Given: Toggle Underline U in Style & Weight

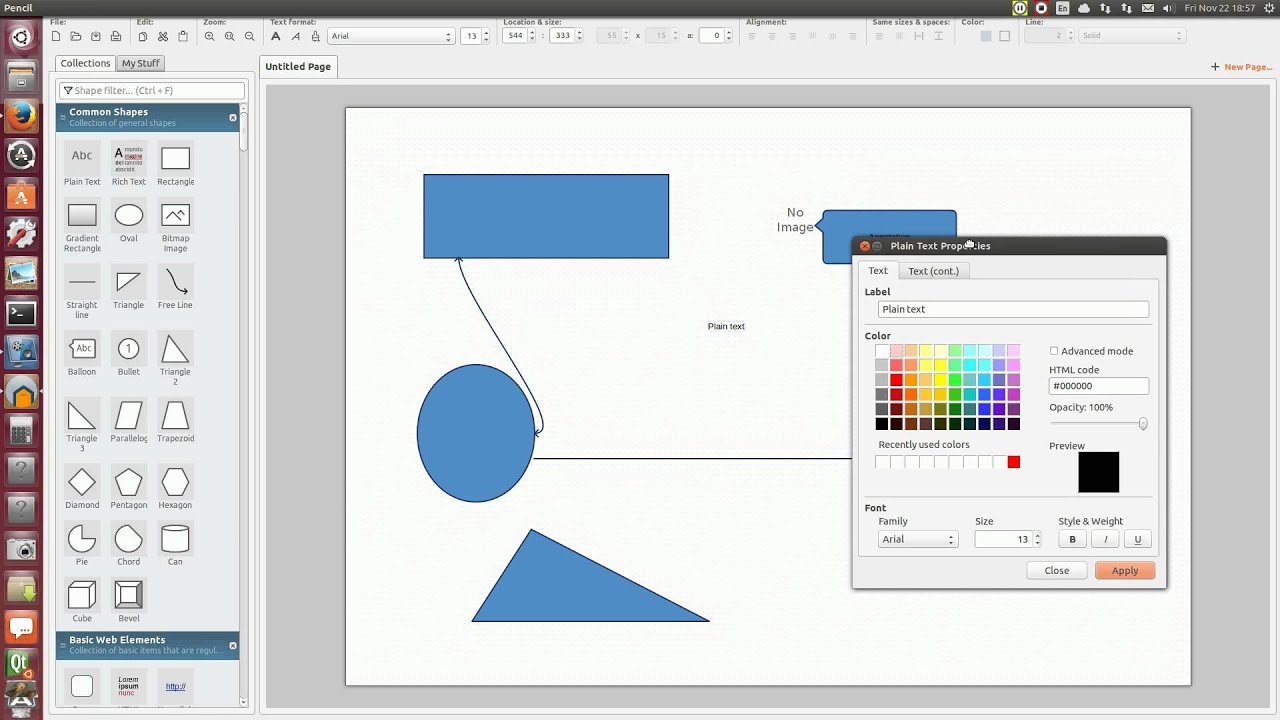Looking at the screenshot, I should [x=1137, y=539].
